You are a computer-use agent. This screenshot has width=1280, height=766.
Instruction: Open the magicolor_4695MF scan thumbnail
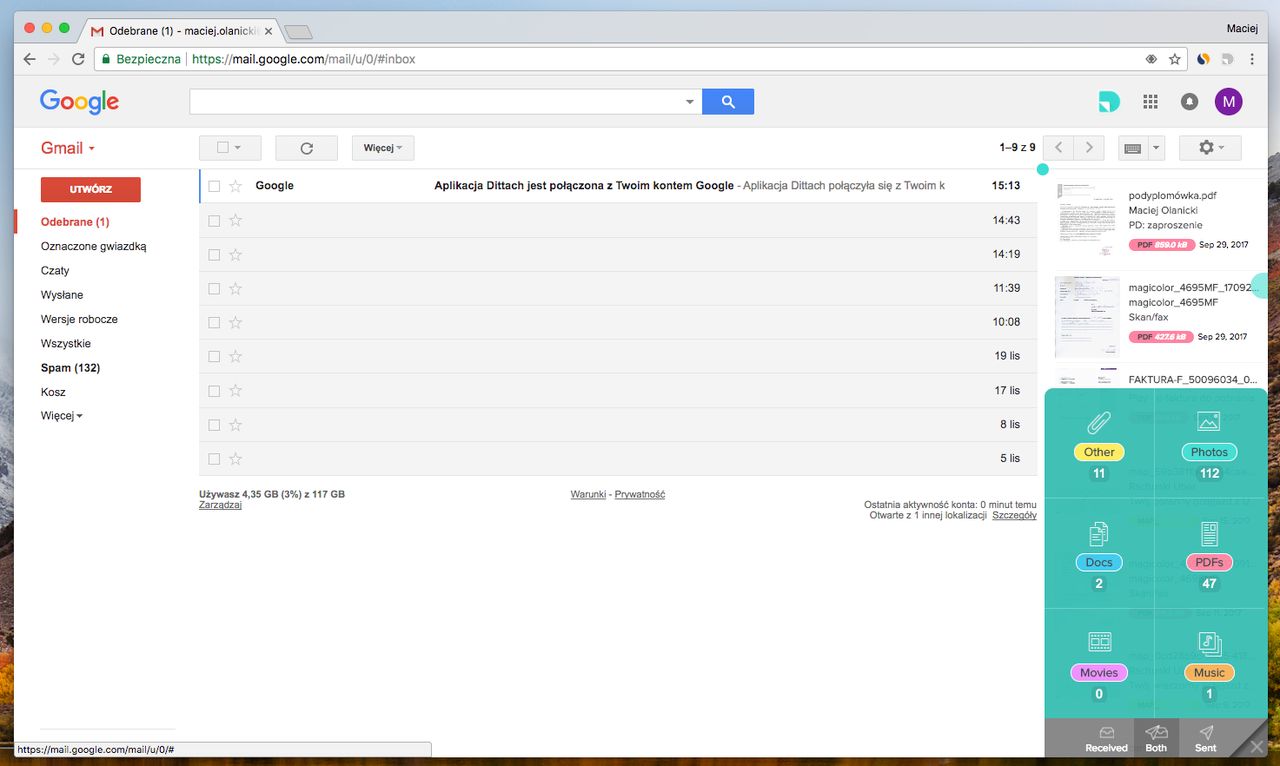point(1087,316)
